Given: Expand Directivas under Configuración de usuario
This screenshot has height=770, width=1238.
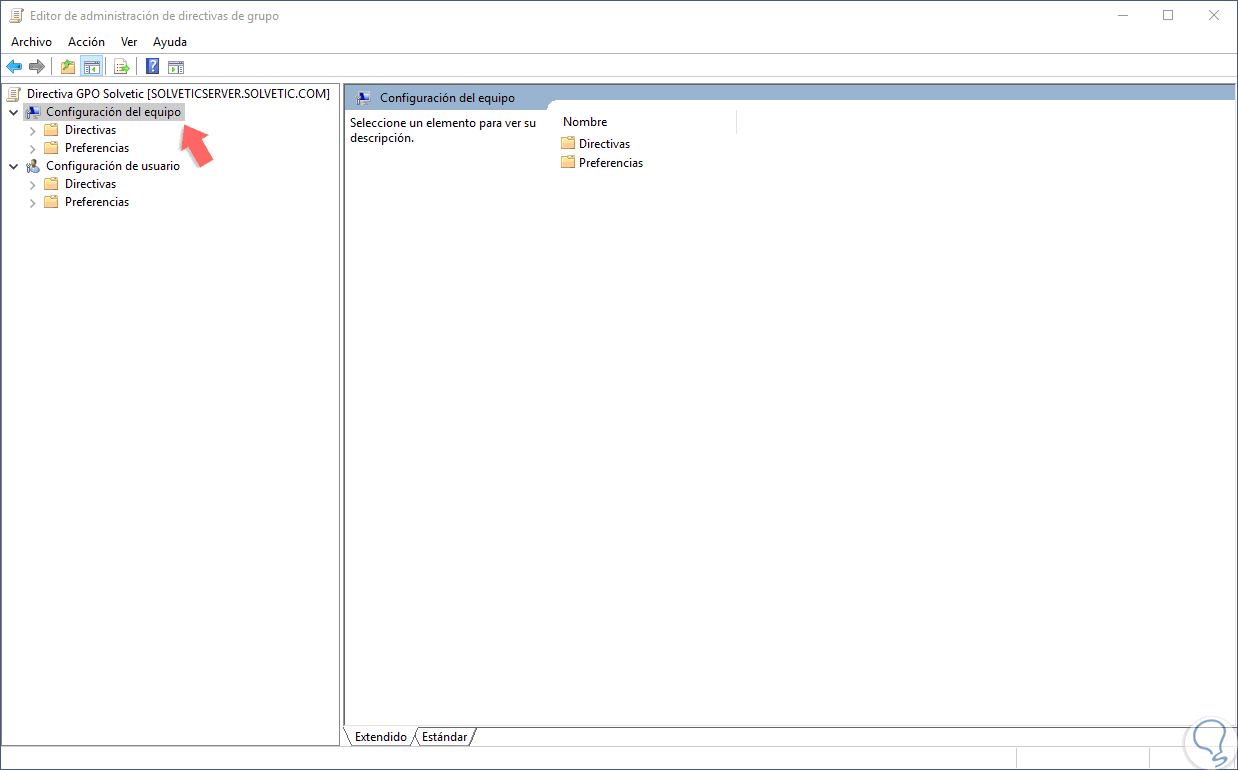Looking at the screenshot, I should pyautogui.click(x=33, y=185).
